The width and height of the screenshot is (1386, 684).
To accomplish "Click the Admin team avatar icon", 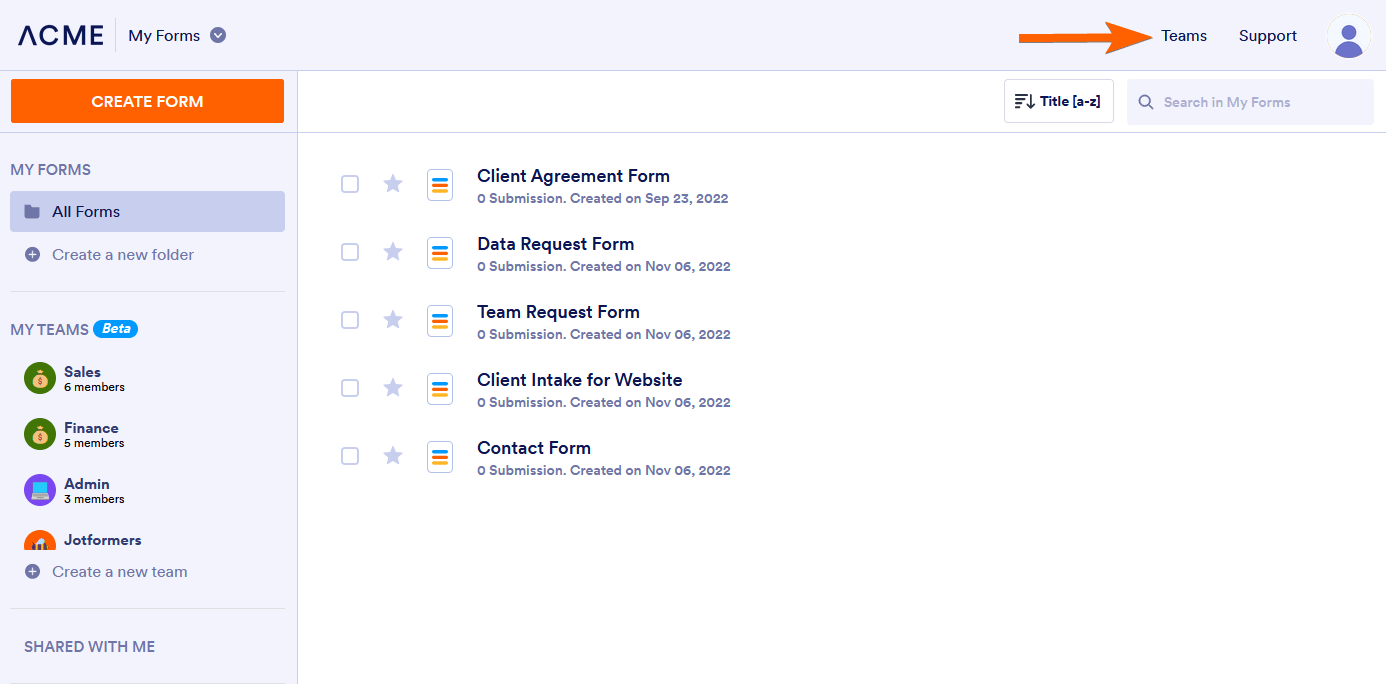I will pos(40,490).
